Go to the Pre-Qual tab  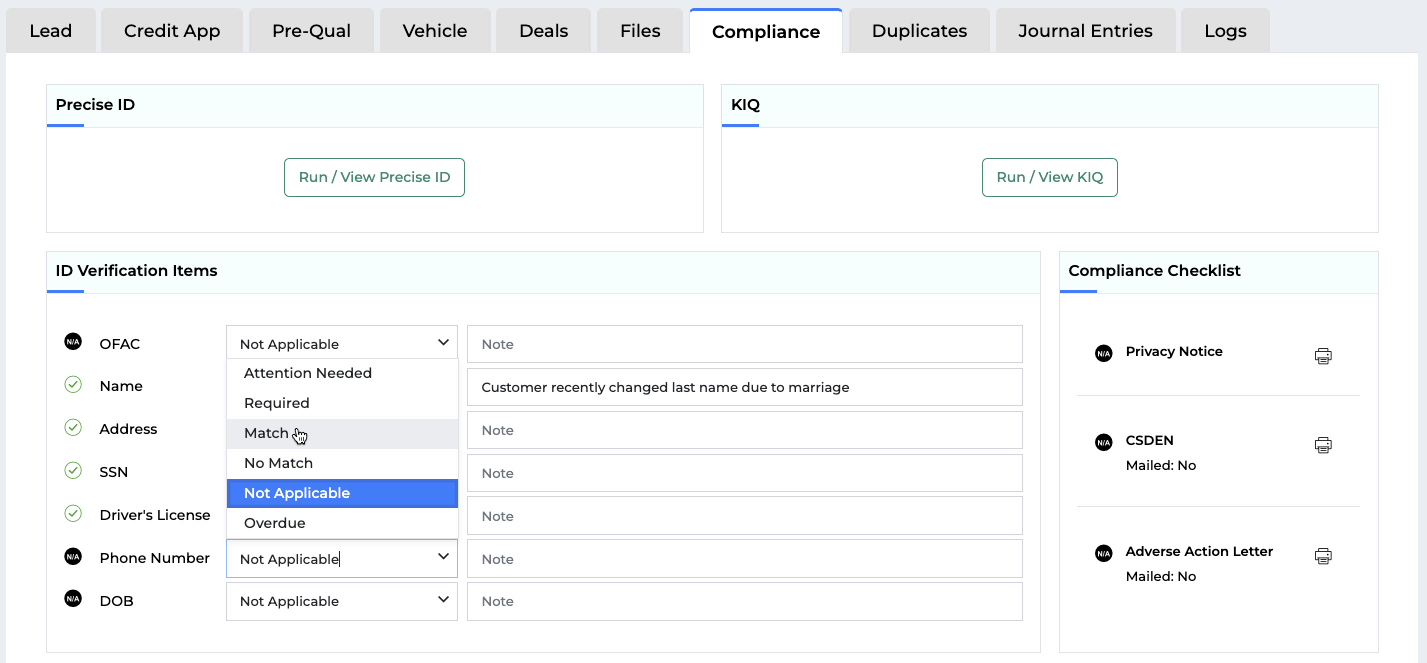311,31
